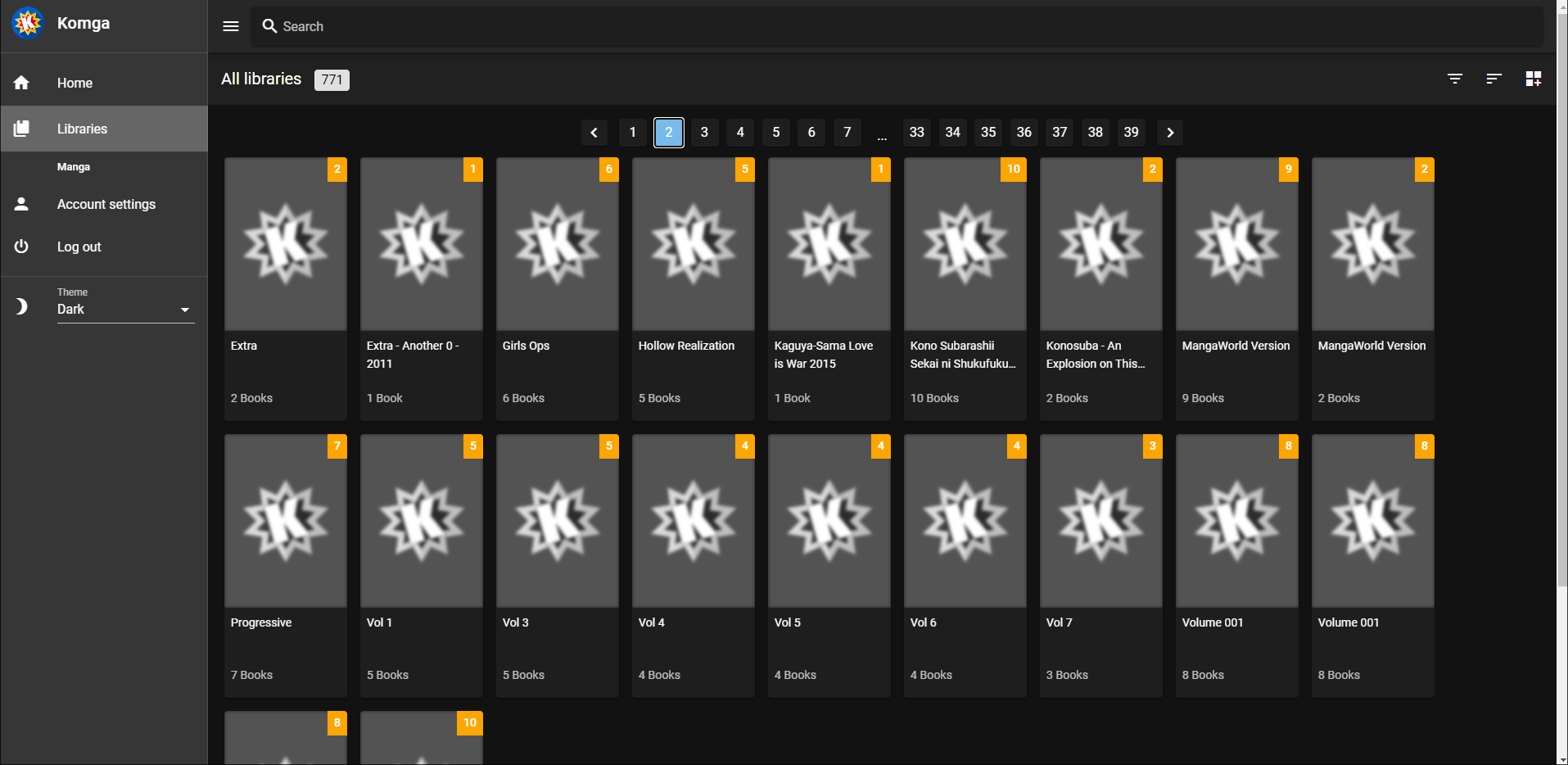Viewport: 1568px width, 765px height.
Task: Select the Libraries sidebar entry
Action: point(82,129)
